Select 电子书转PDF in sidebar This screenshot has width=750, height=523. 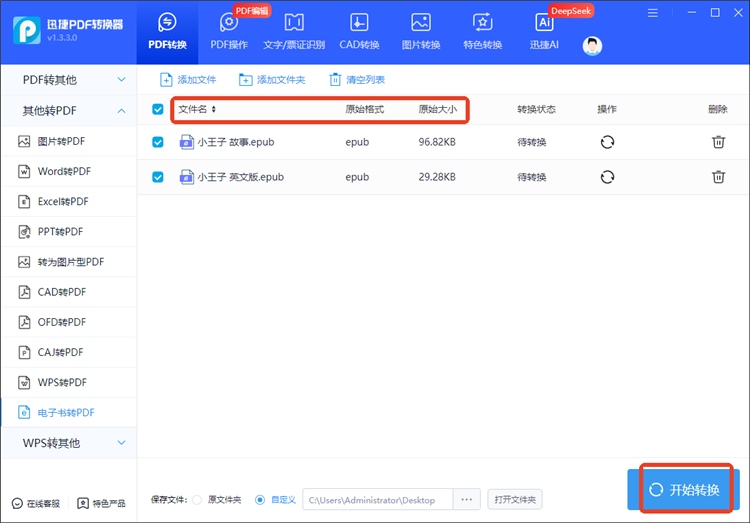coord(69,412)
